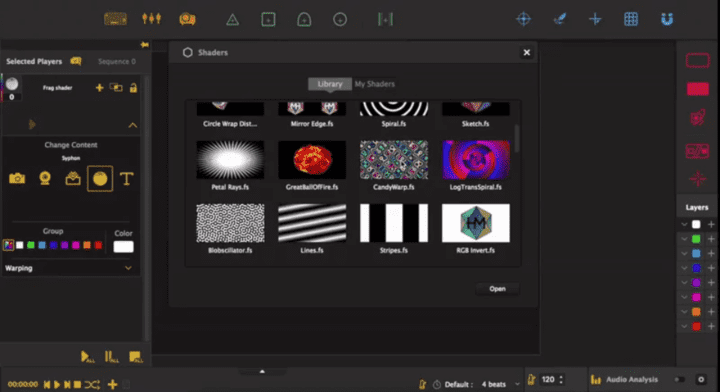Open the white Color swatch
This screenshot has width=720, height=392.
click(x=124, y=246)
